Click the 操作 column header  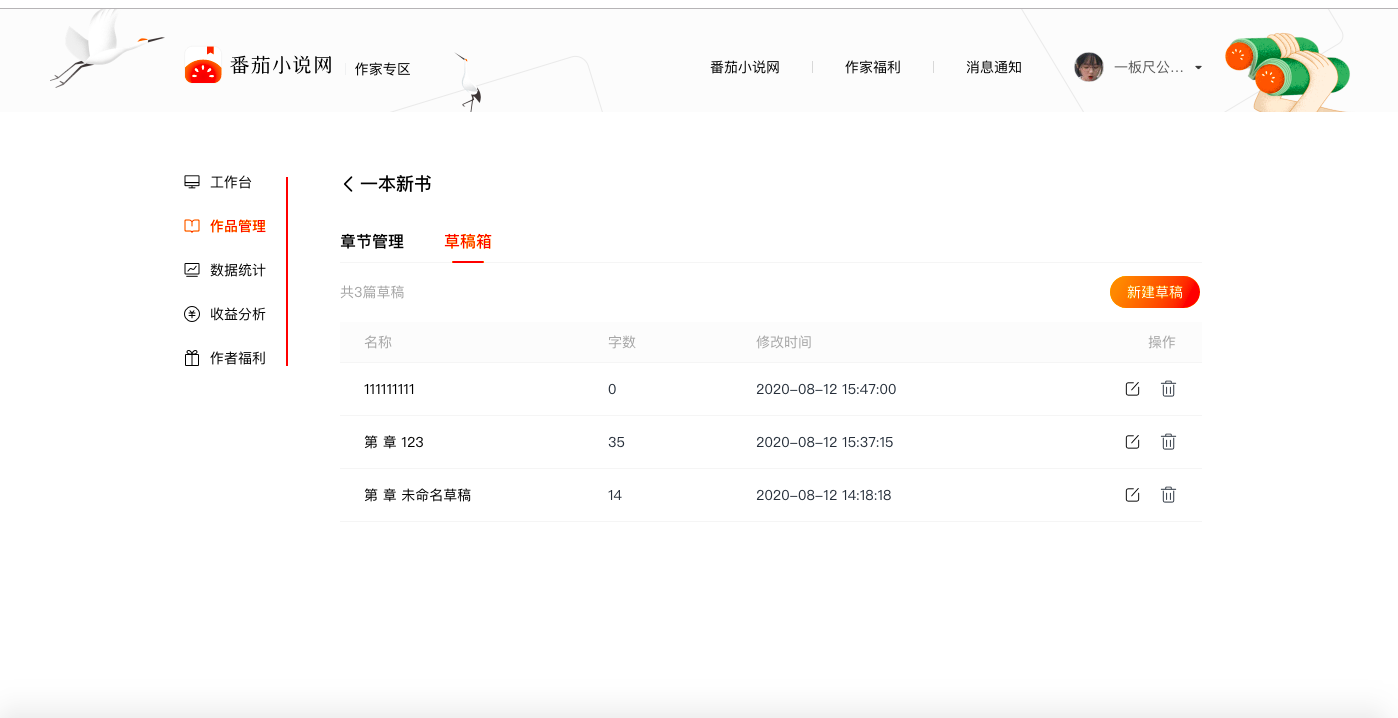[x=1162, y=342]
